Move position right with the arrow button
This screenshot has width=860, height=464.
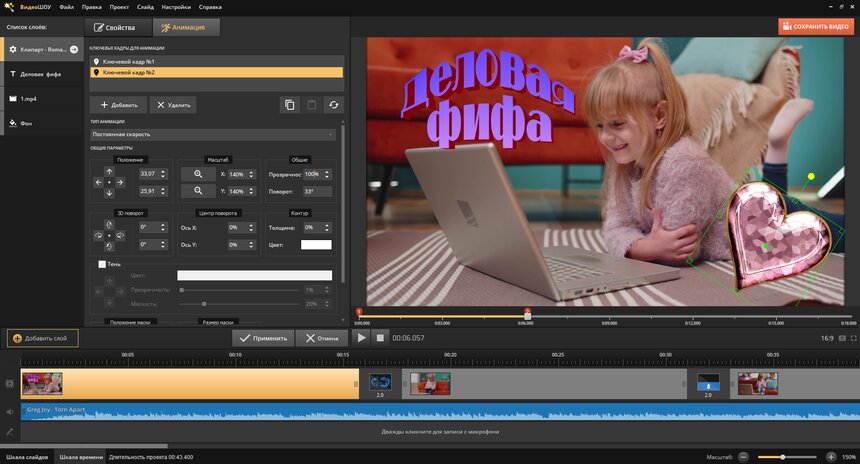[120, 182]
